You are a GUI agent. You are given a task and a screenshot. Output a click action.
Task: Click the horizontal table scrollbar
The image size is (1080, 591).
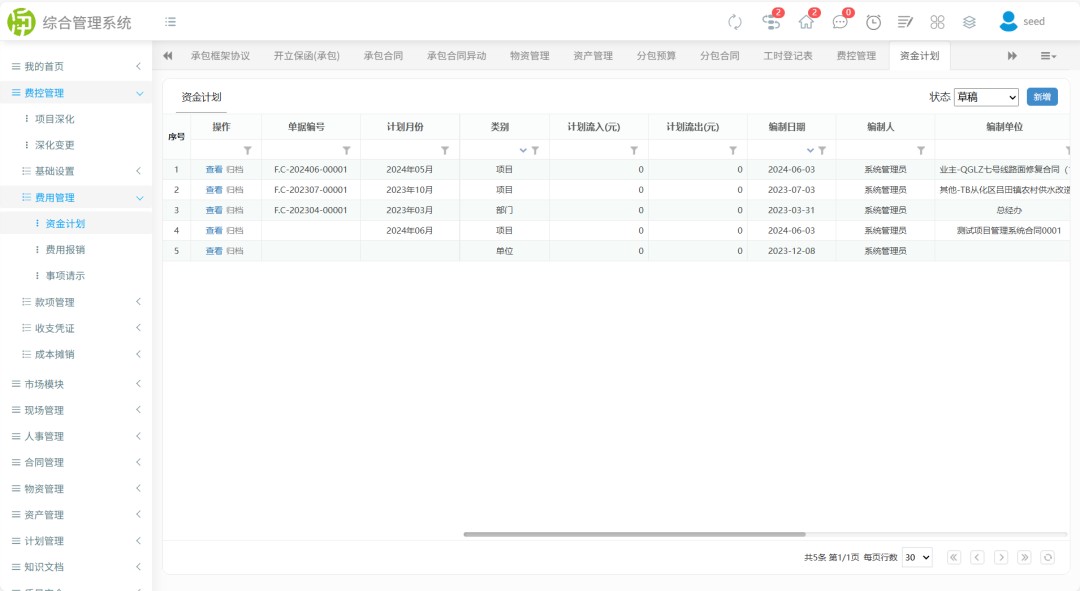click(x=634, y=534)
